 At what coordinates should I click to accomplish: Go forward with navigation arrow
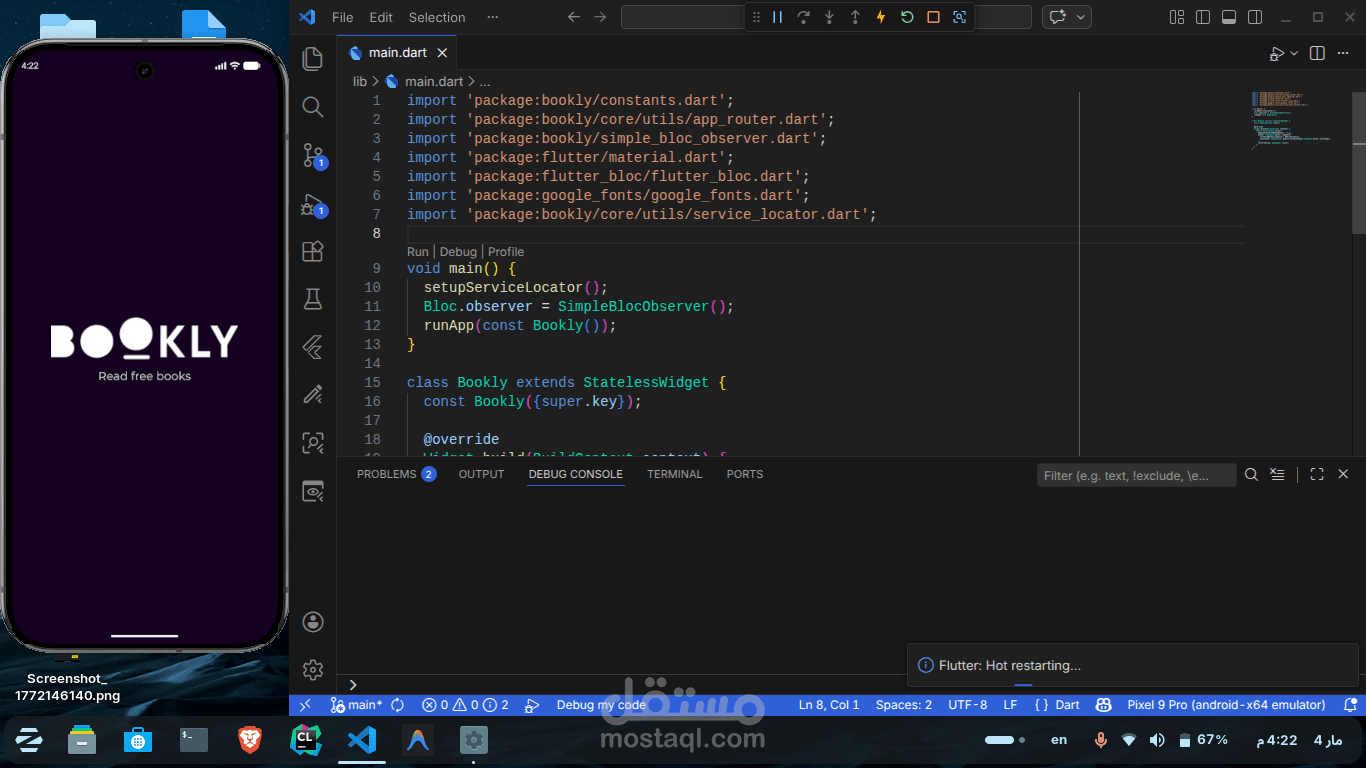[600, 17]
